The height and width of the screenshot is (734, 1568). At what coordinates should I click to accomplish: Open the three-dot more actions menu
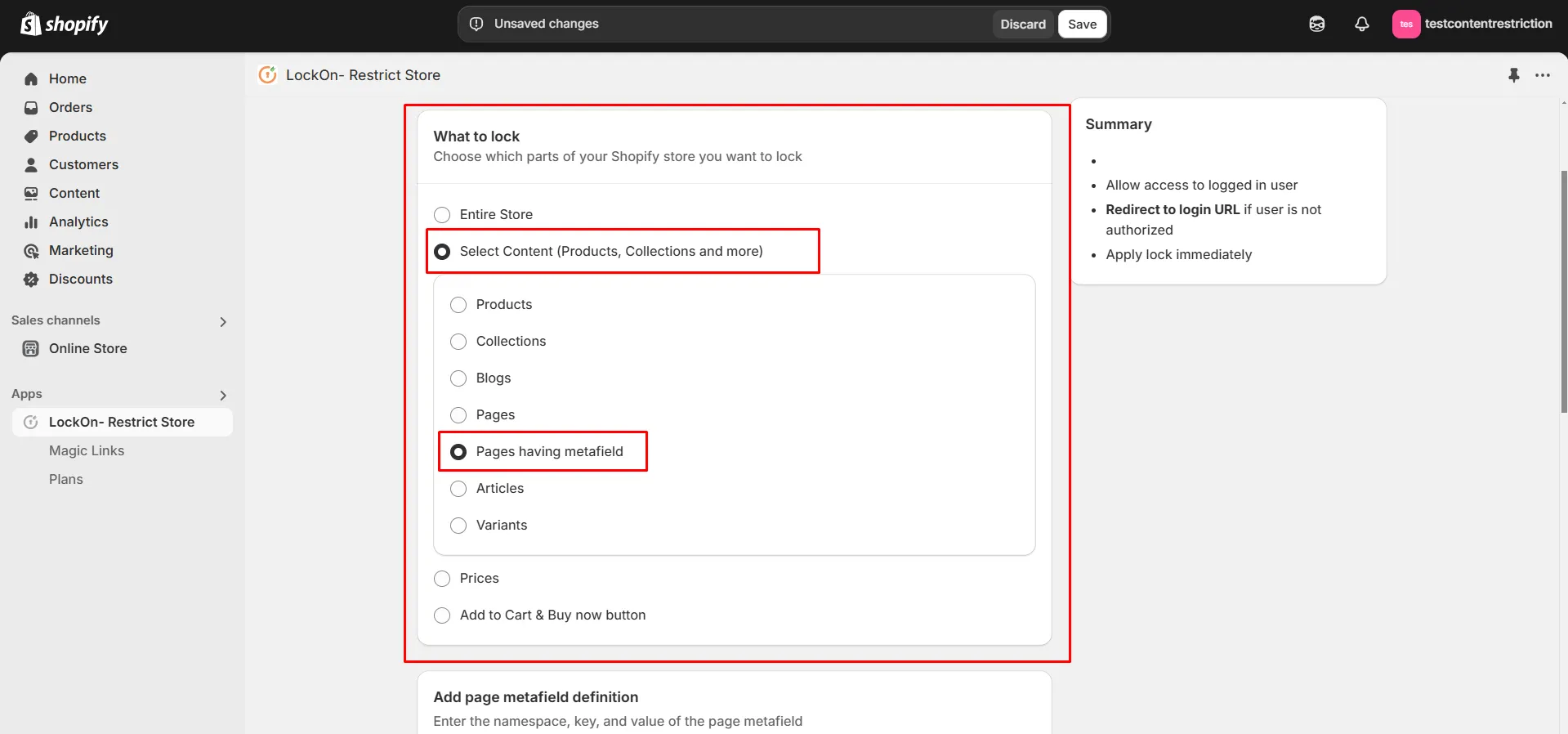click(1543, 75)
